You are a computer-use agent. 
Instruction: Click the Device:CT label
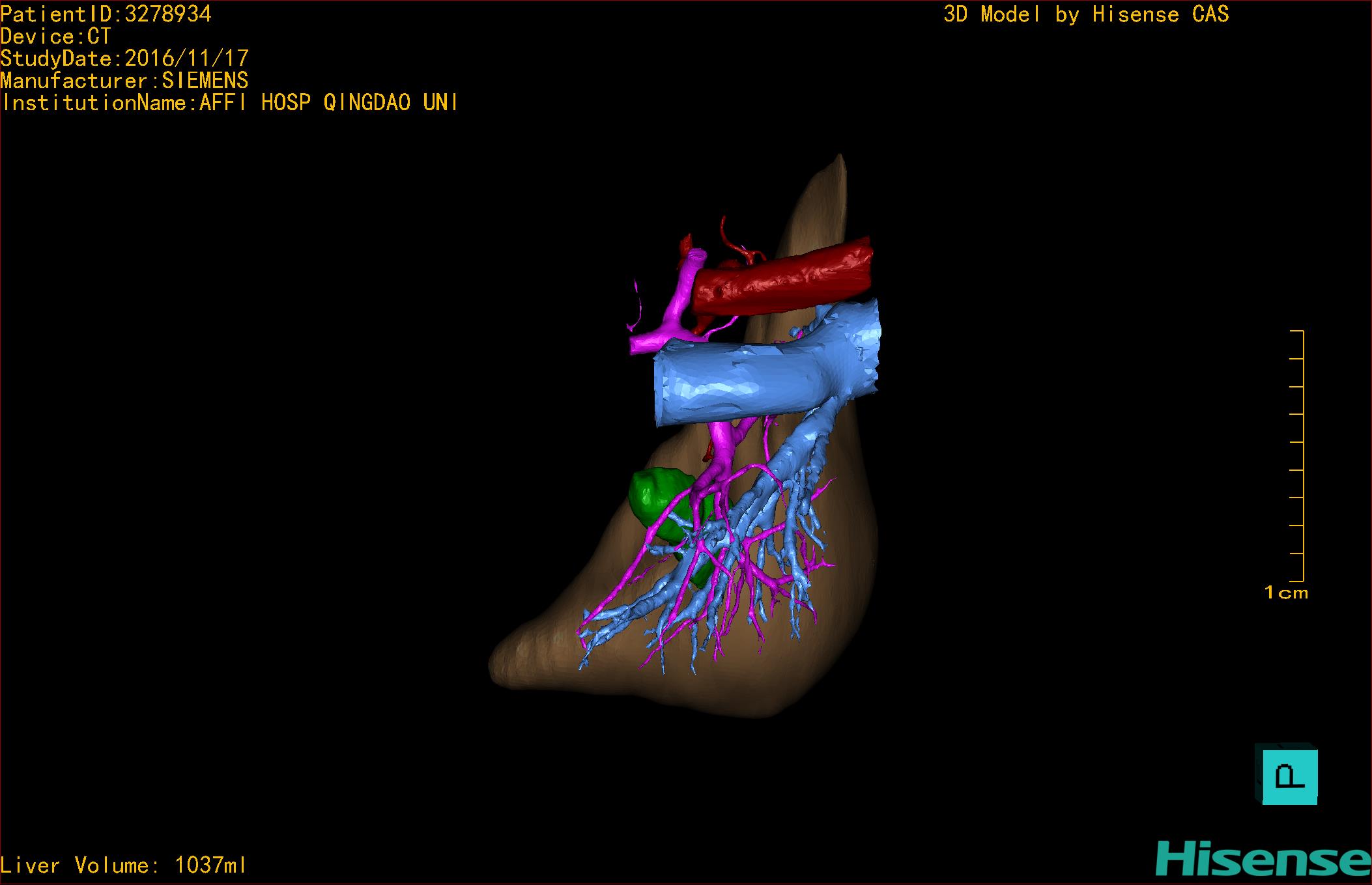(x=56, y=36)
